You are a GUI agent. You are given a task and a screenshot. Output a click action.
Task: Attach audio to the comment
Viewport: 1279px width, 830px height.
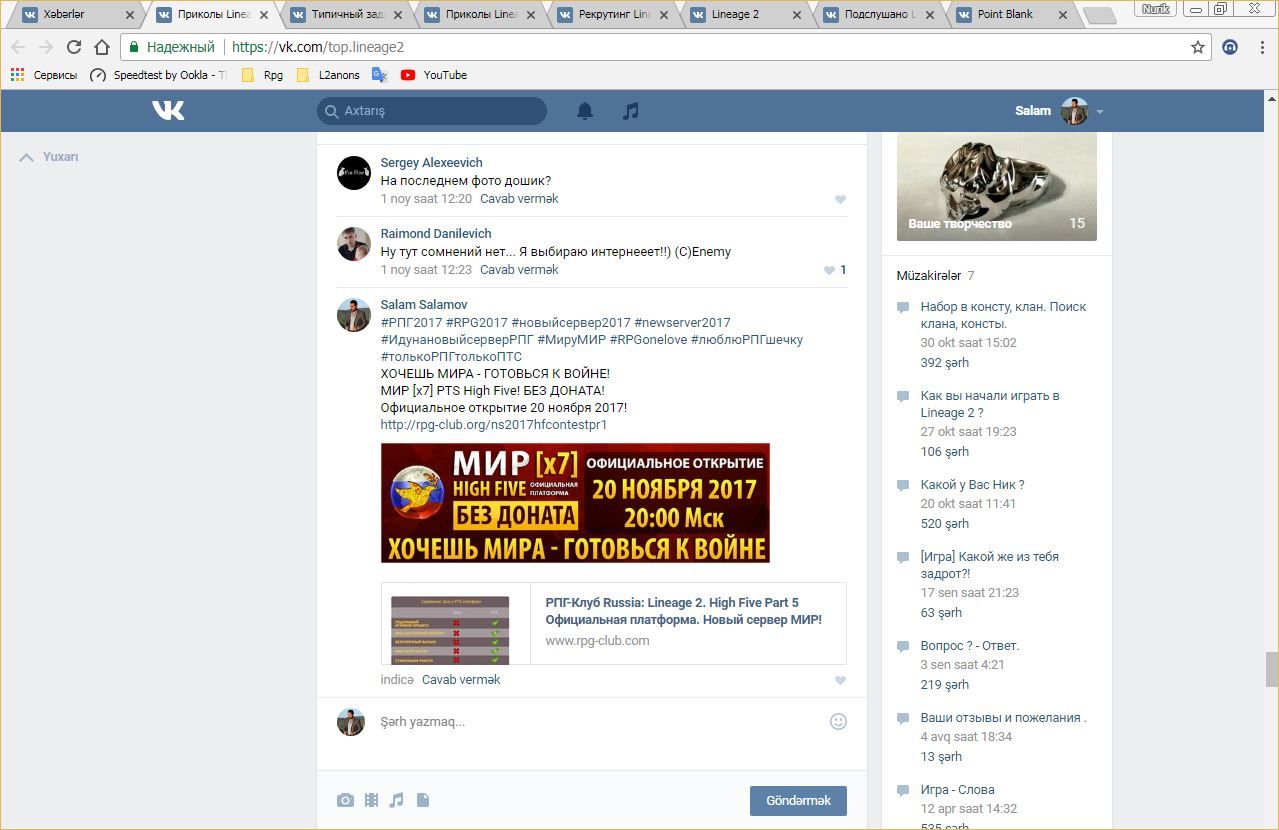[x=396, y=800]
